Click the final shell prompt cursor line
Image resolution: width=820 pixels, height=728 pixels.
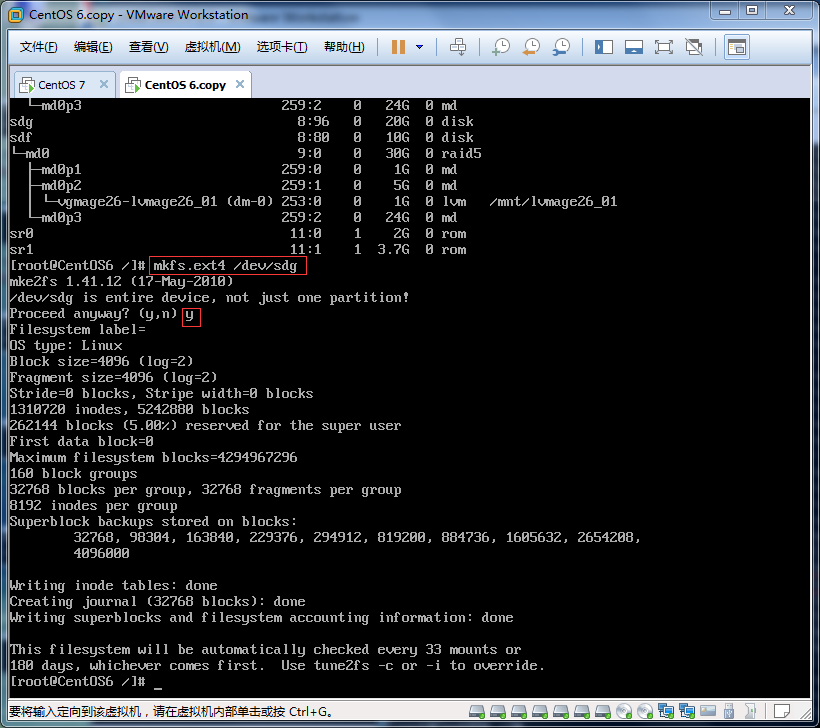point(86,681)
